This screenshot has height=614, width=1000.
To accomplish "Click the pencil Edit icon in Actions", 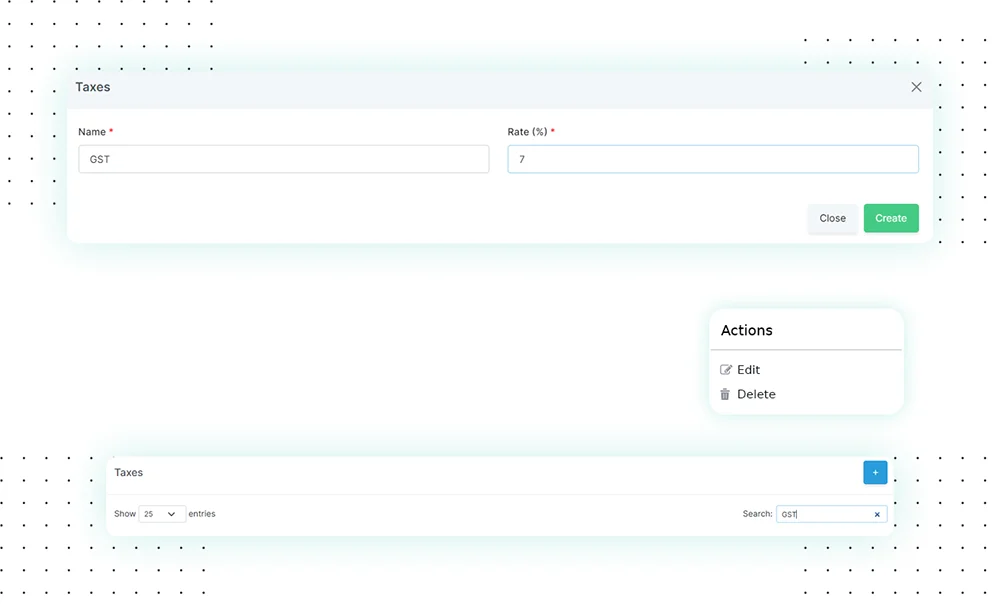I will pos(726,370).
